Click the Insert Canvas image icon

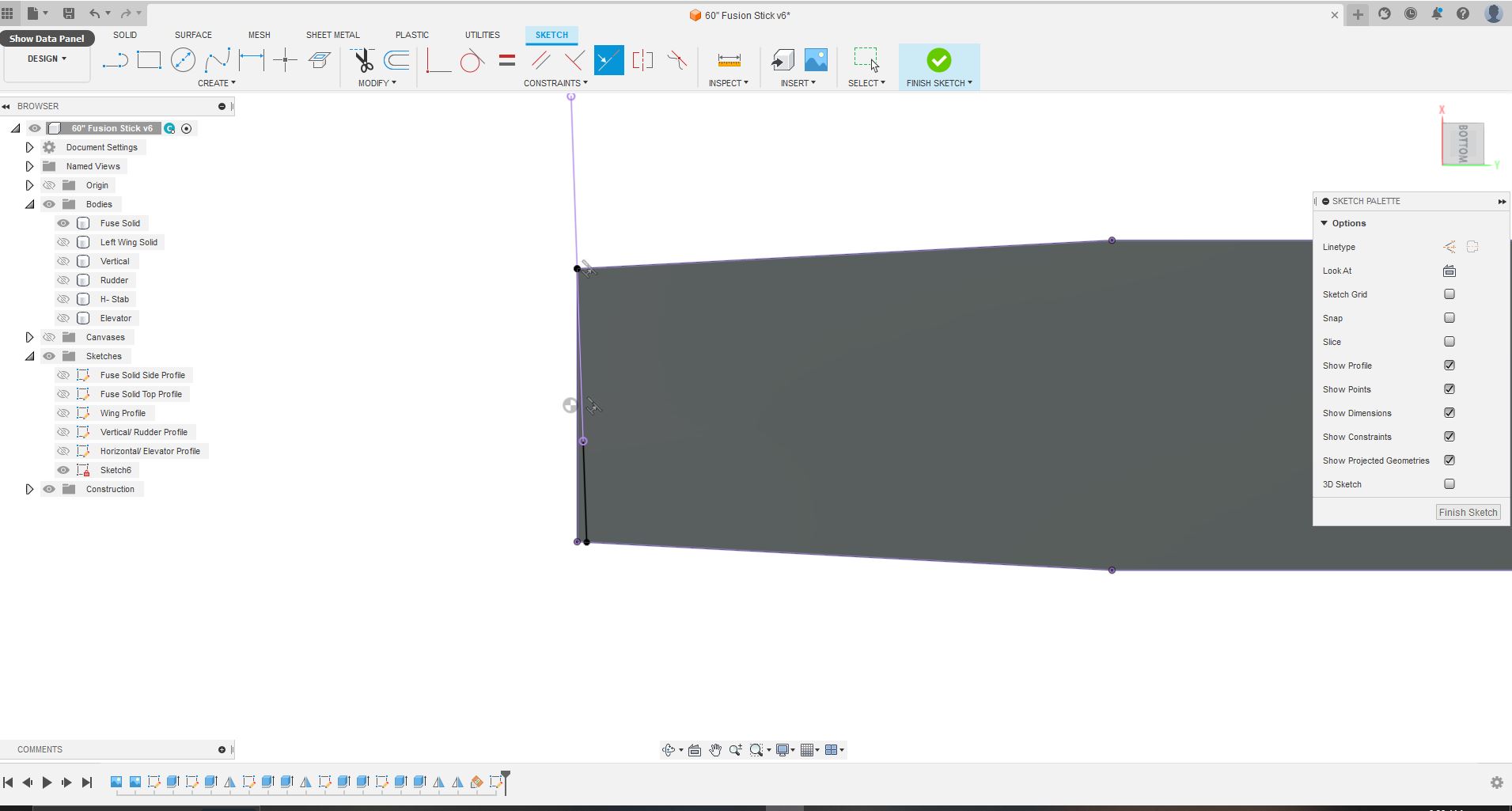click(816, 60)
